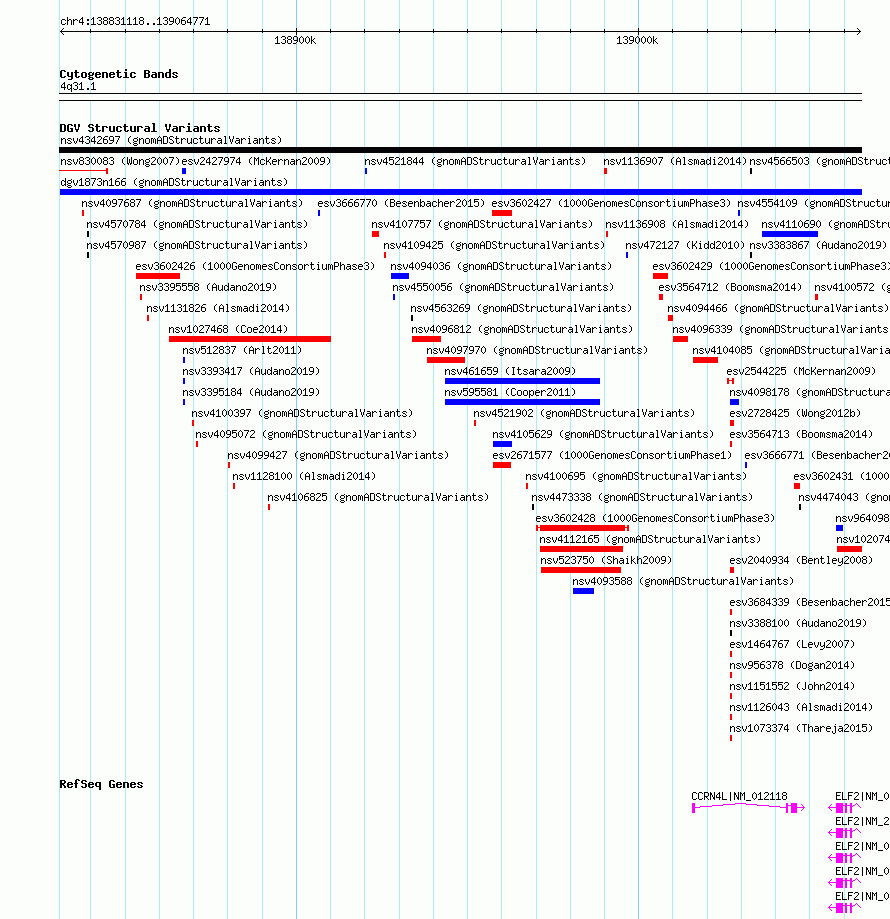
Task: Open nsv4104085 variant label
Action: pyautogui.click(x=791, y=351)
